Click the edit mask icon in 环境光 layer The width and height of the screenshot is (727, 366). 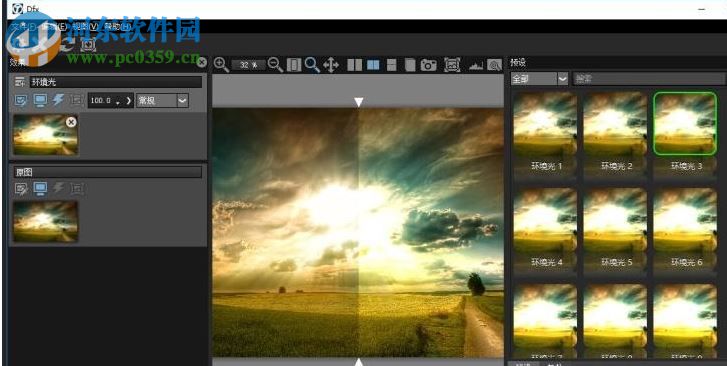tap(21, 100)
